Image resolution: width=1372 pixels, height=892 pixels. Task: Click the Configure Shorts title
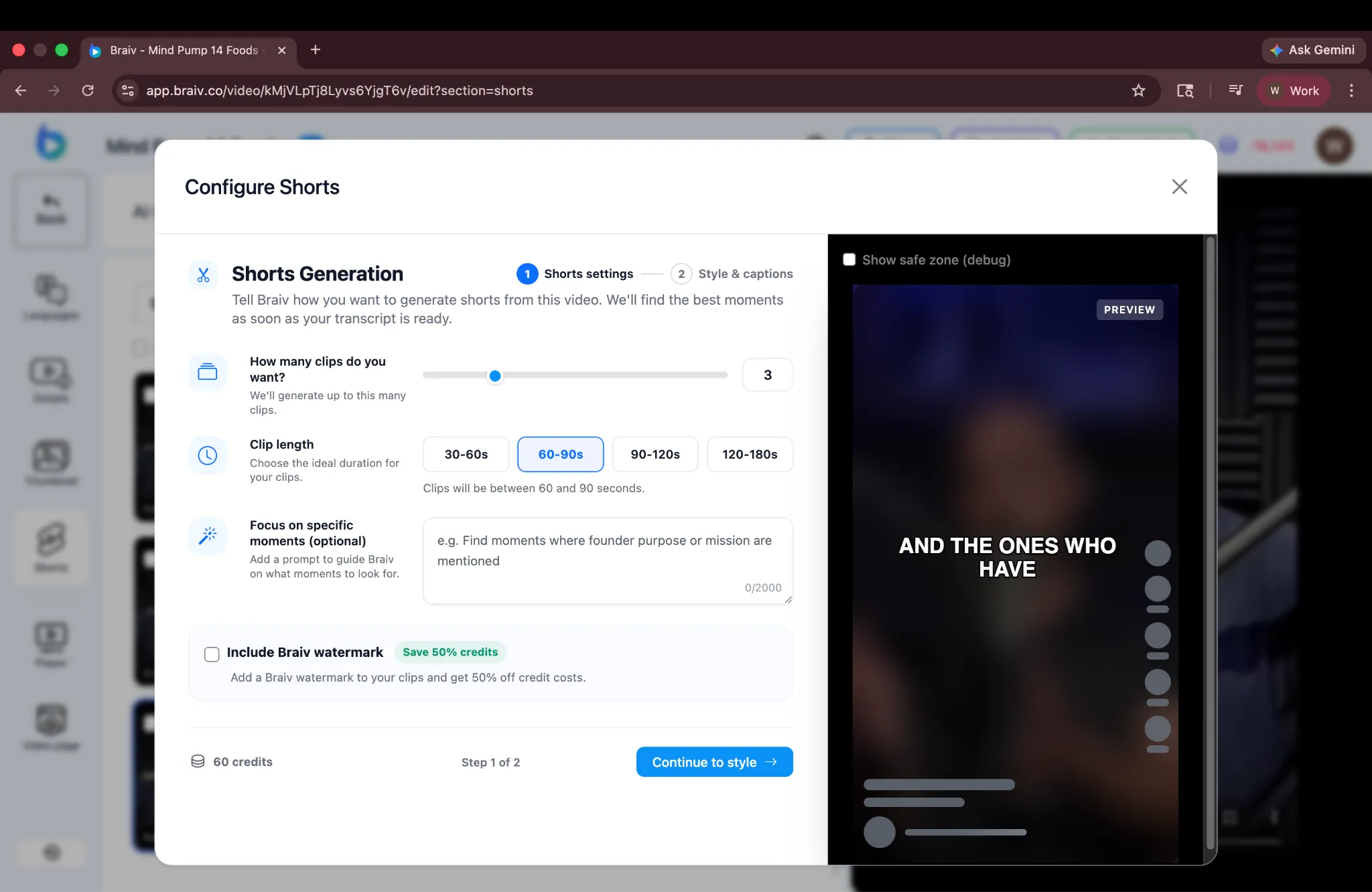[262, 187]
